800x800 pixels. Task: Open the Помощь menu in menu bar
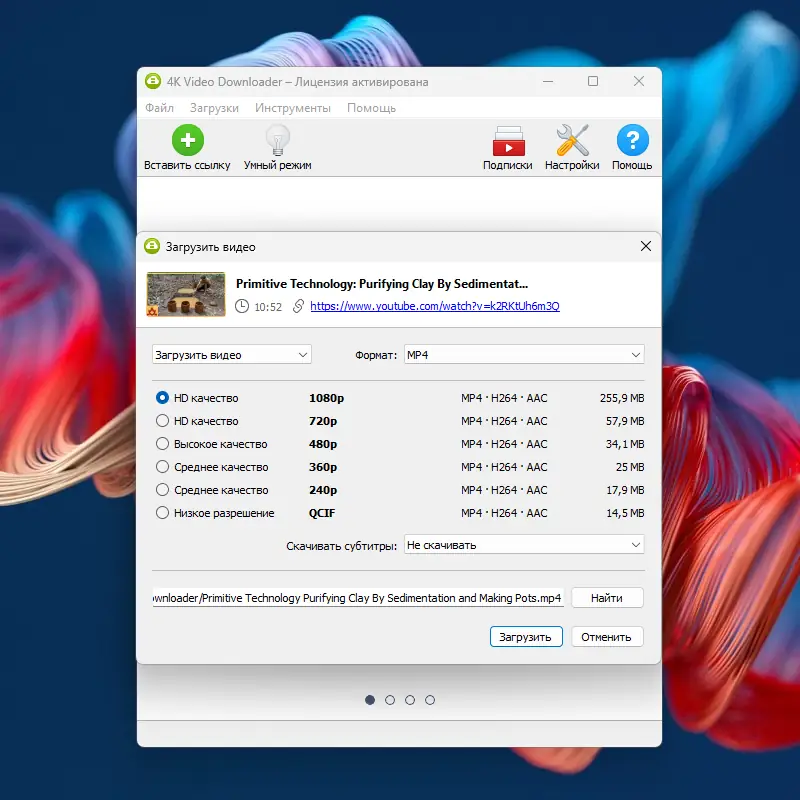click(371, 108)
